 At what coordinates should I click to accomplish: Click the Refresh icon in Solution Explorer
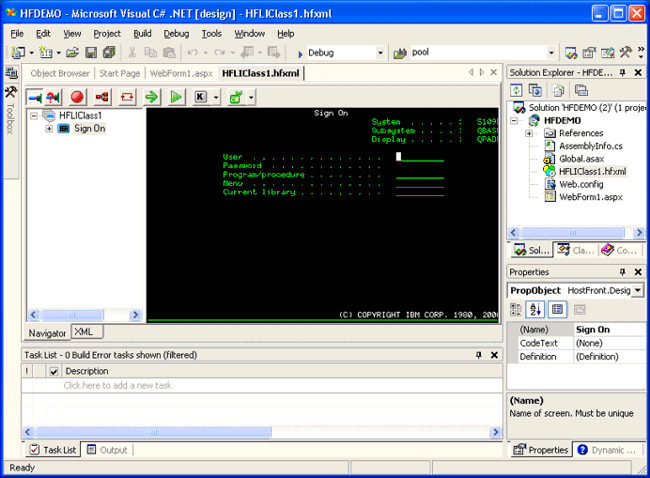pyautogui.click(x=517, y=90)
